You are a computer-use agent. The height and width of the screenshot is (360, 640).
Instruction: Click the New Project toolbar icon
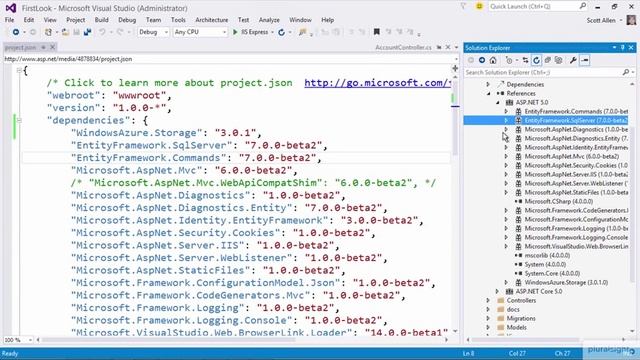[x=48, y=32]
